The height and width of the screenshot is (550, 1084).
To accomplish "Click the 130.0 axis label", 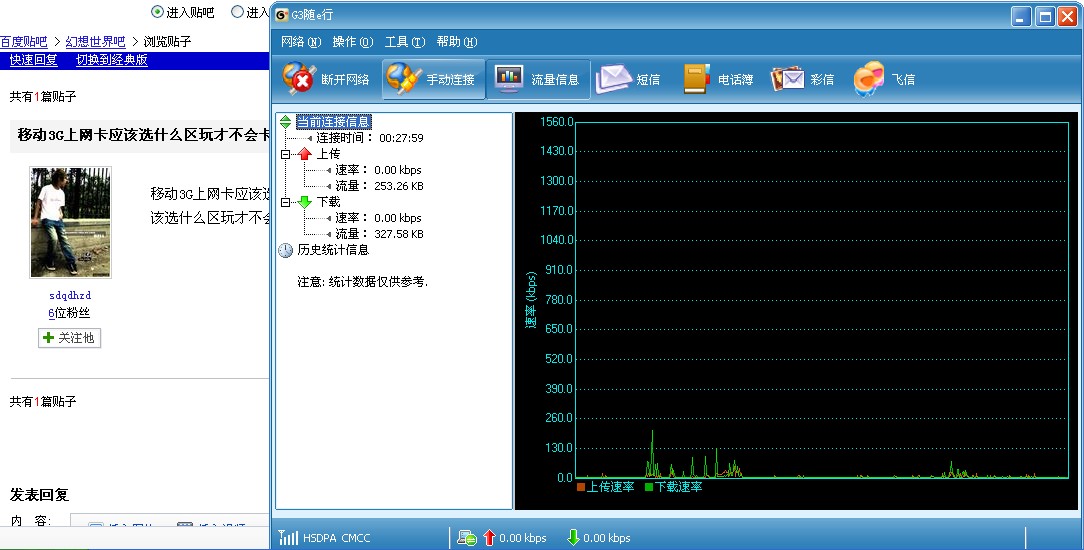I will (559, 448).
